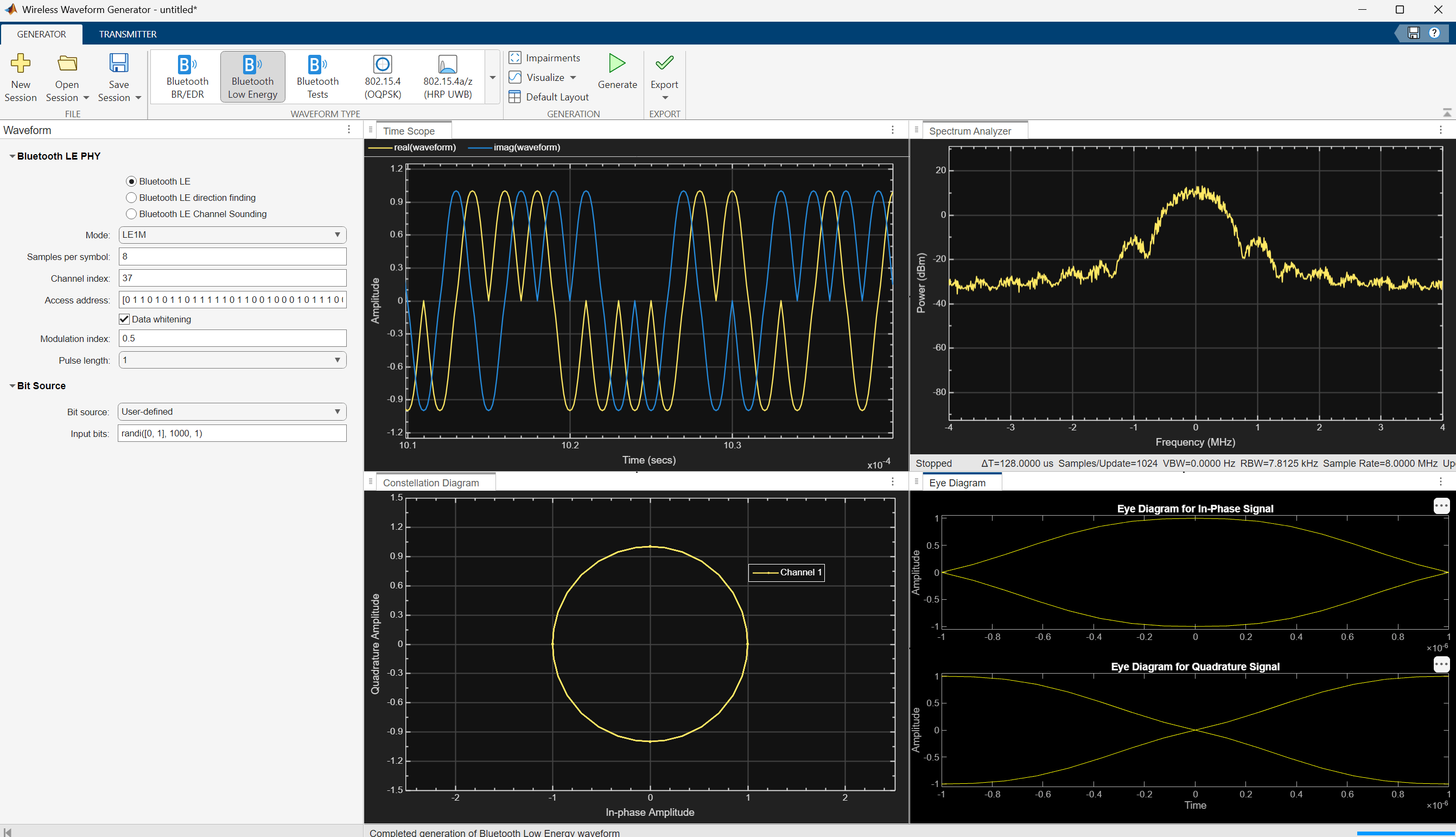Click the Channel index field showing 37
This screenshot has height=837, width=1456.
(x=232, y=278)
